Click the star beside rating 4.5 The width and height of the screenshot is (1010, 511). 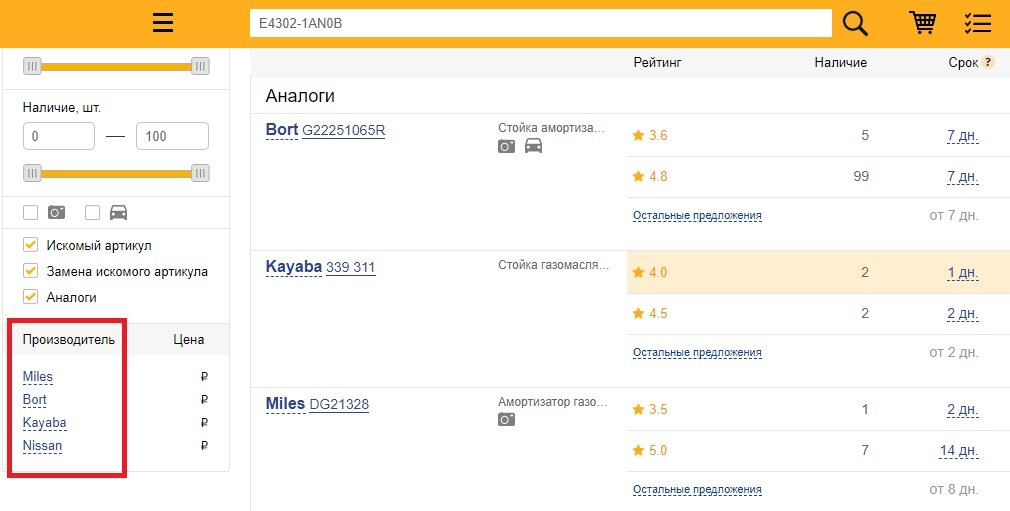[x=638, y=313]
